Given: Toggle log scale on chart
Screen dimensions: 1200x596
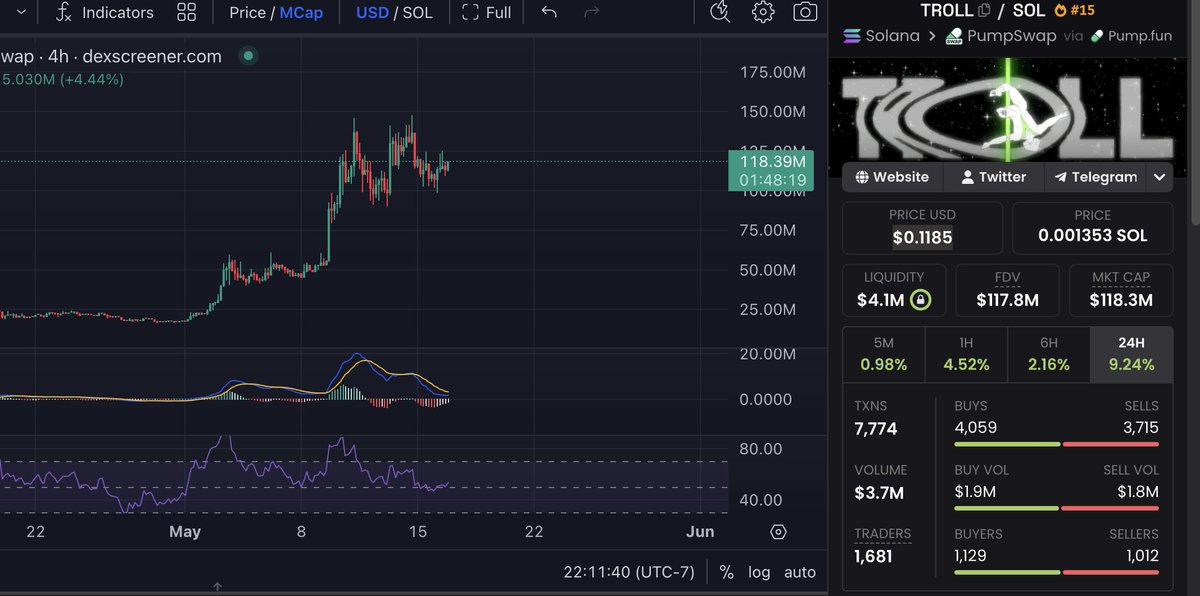Looking at the screenshot, I should (759, 573).
